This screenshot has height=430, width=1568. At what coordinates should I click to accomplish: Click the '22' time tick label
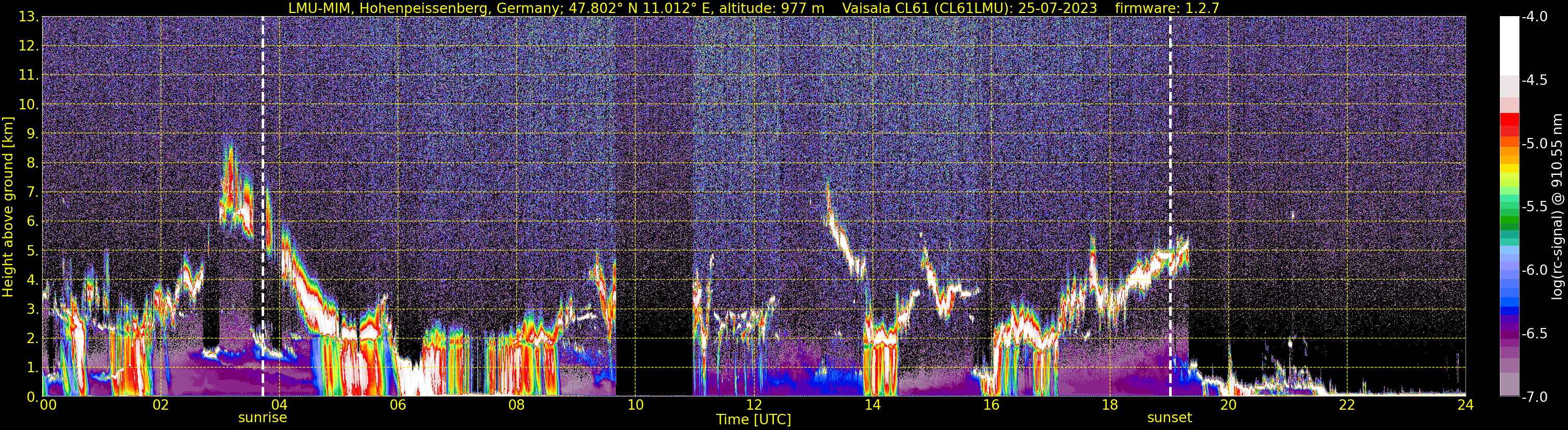click(1347, 405)
